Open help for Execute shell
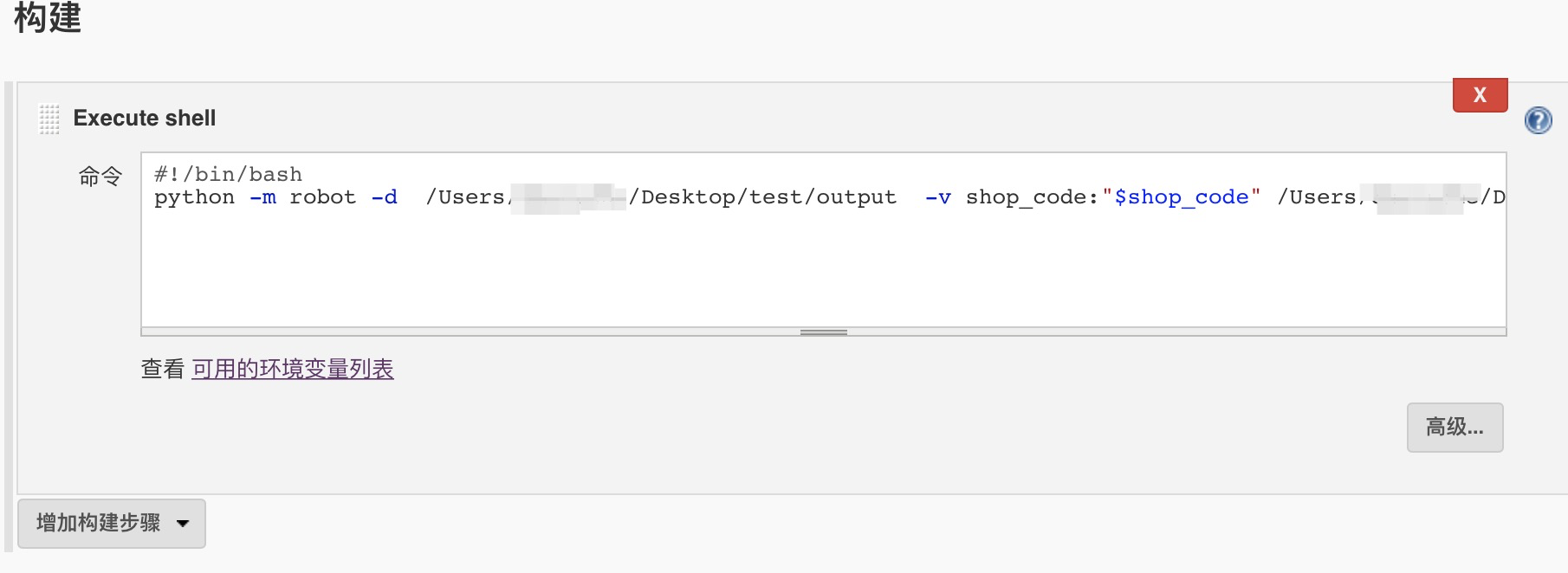This screenshot has width=1568, height=573. [x=1538, y=120]
